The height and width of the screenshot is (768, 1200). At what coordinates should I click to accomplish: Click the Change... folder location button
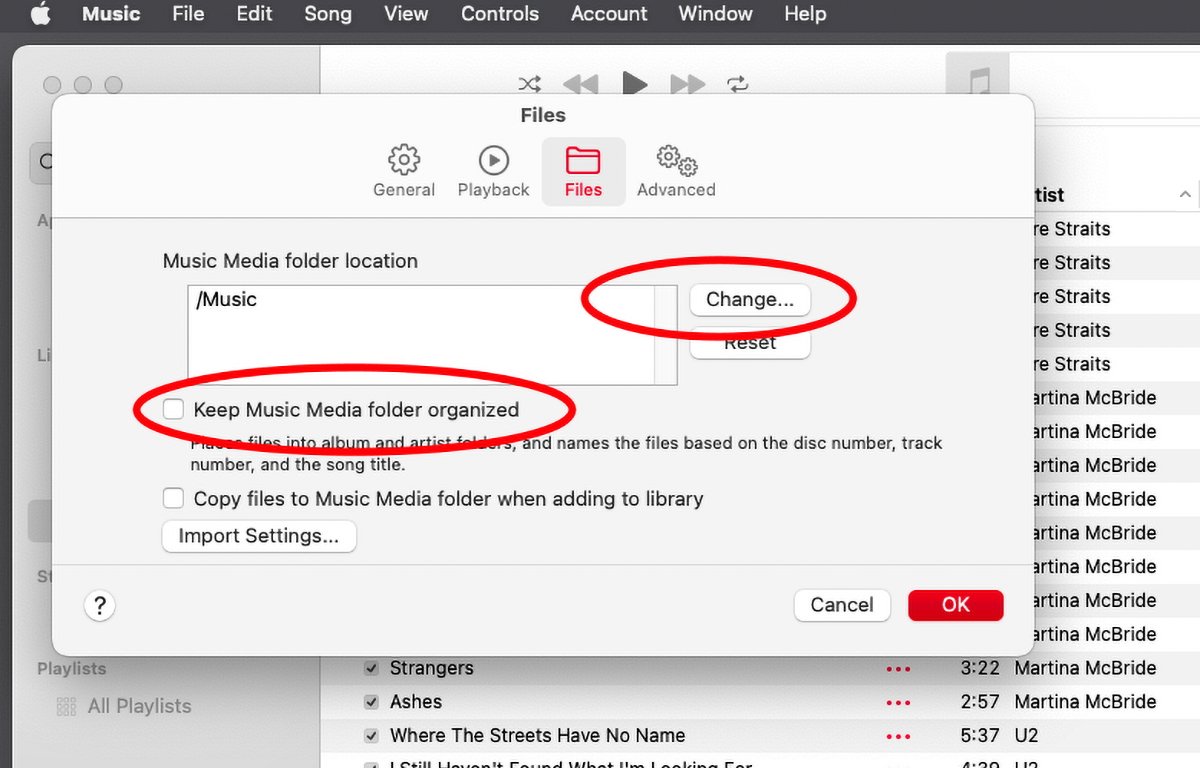tap(749, 299)
